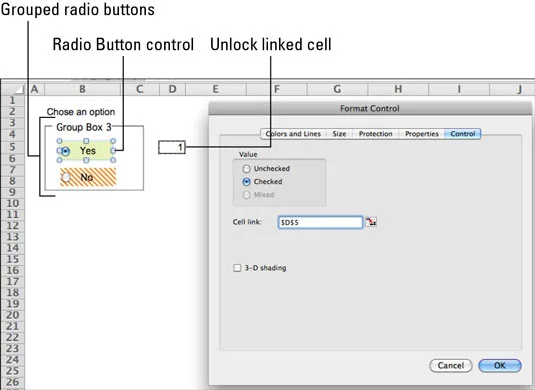Select column C header
The image size is (535, 390).
pos(140,89)
